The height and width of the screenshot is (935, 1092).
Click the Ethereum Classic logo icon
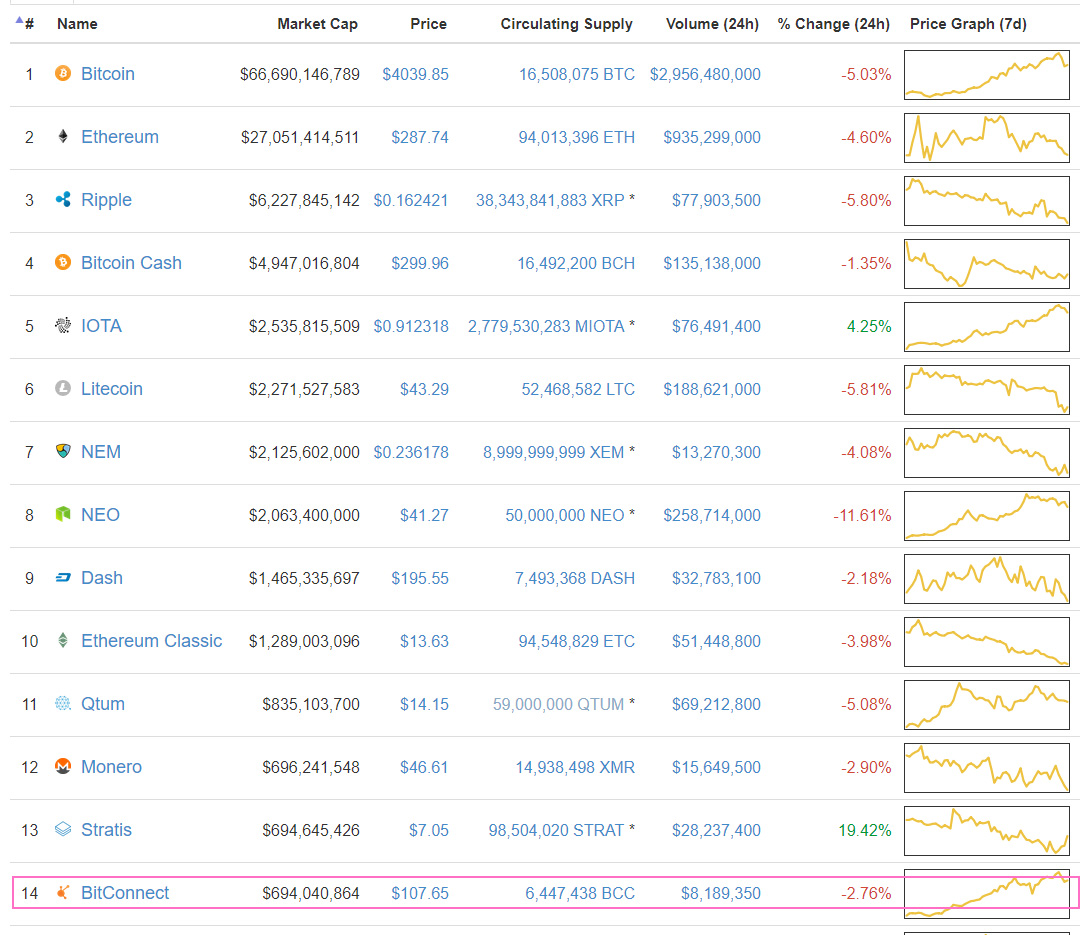(x=63, y=641)
